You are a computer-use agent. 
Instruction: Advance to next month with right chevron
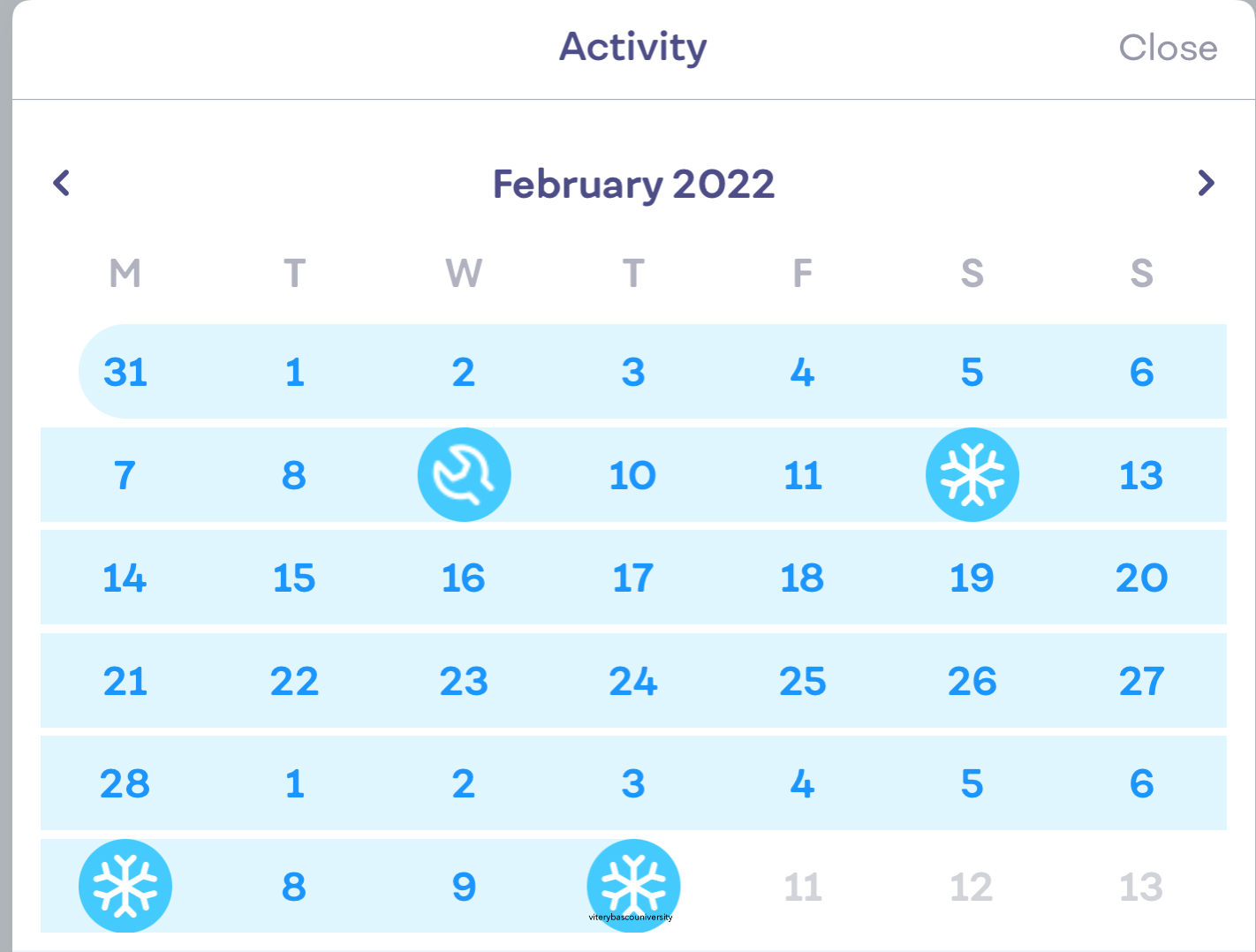1206,184
